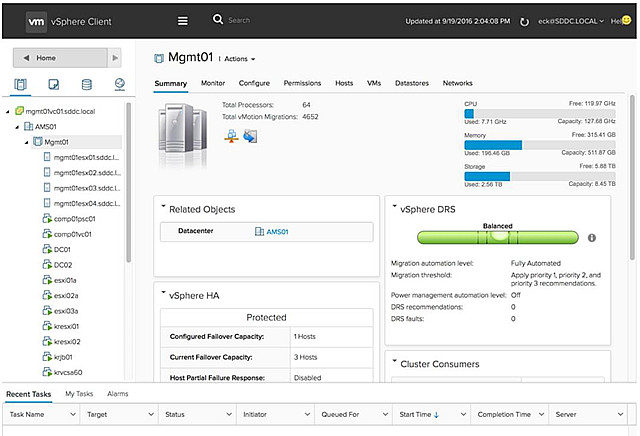This screenshot has width=640, height=436.
Task: Collapse the vSphere HA panel
Action: tap(163, 293)
